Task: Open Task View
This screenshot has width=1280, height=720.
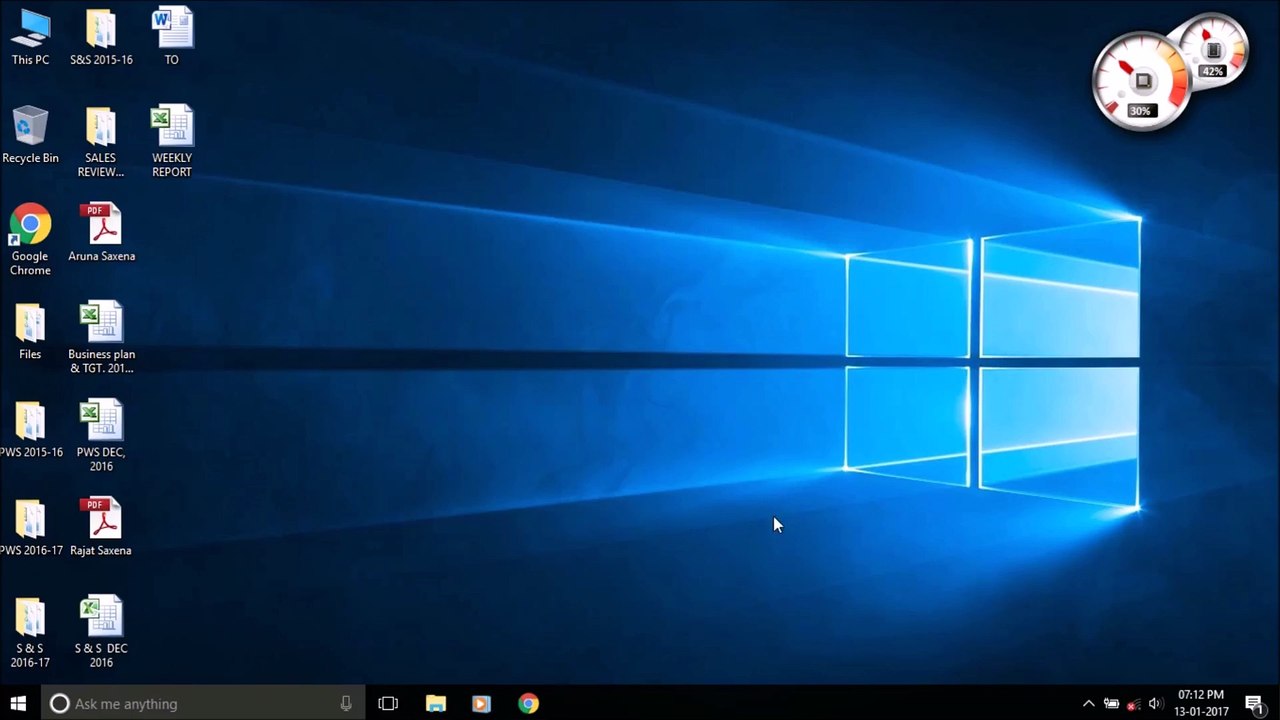Action: tap(388, 703)
